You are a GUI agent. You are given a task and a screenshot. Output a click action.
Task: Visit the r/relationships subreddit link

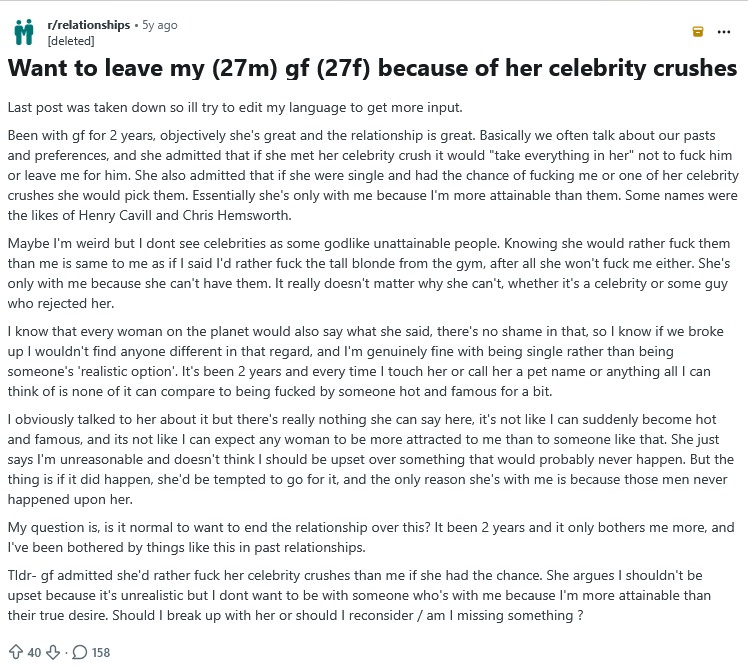(x=89, y=25)
